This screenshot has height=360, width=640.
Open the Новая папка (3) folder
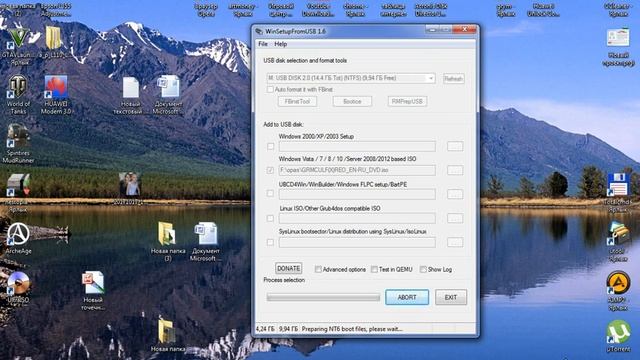[167, 233]
